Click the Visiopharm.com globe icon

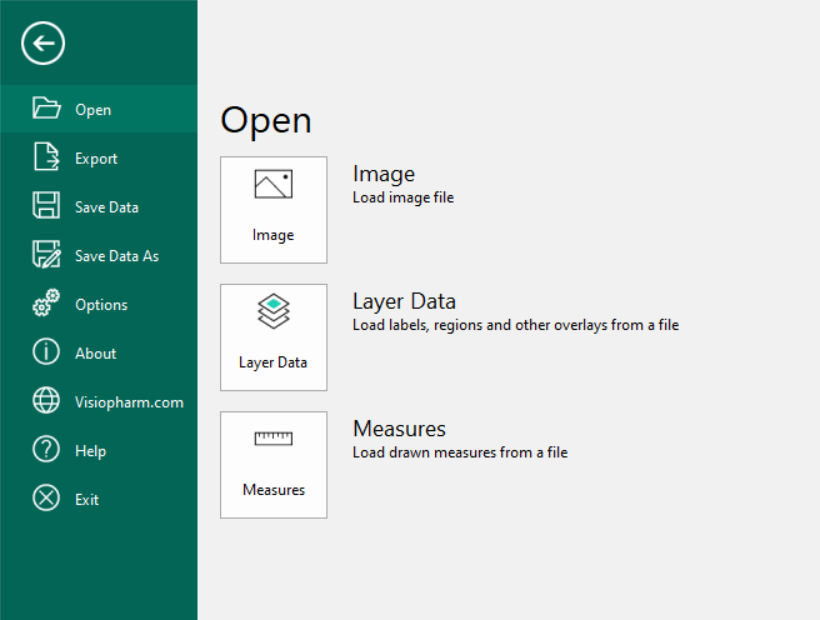(x=47, y=400)
